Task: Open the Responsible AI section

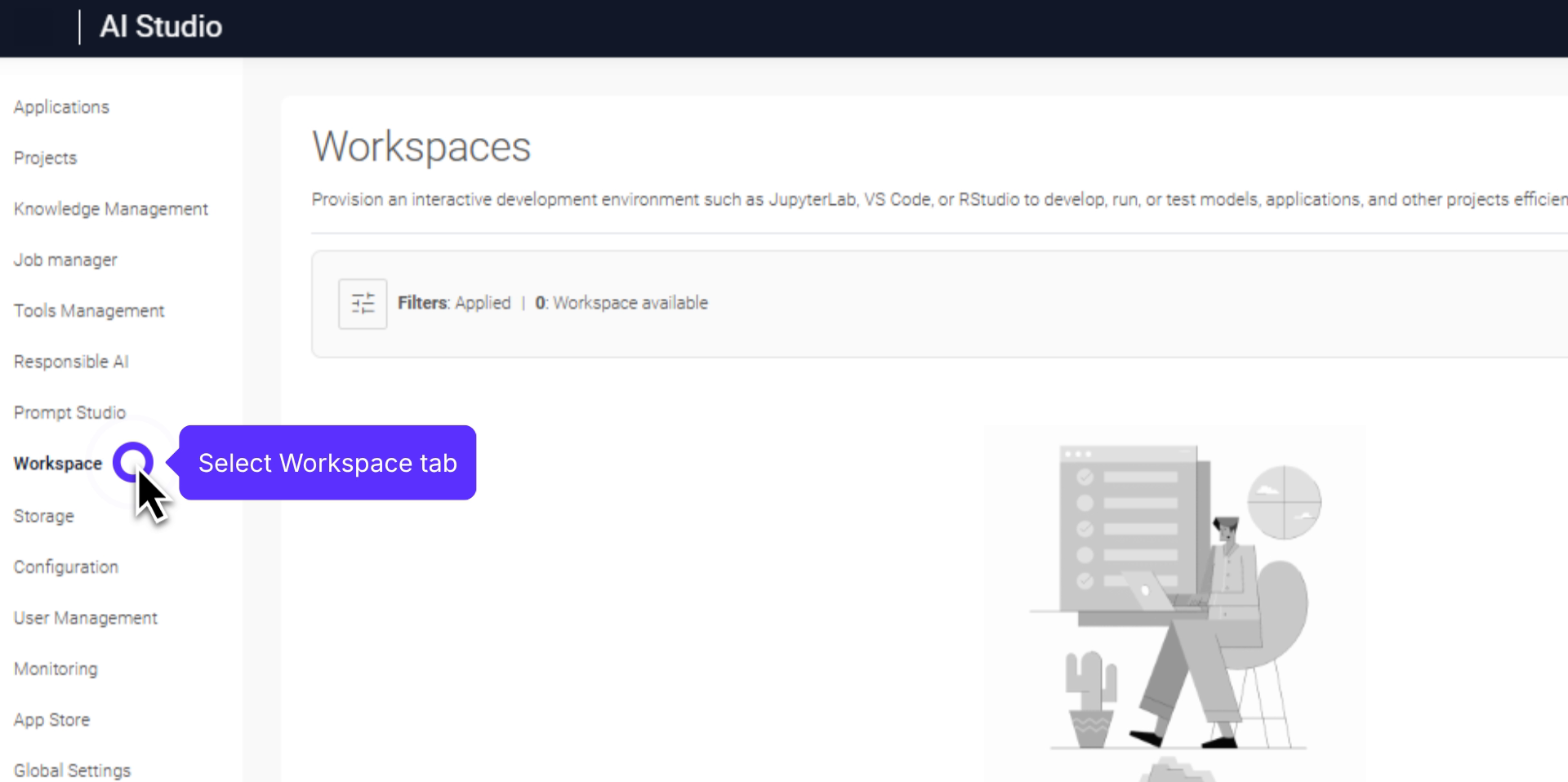Action: click(x=71, y=362)
